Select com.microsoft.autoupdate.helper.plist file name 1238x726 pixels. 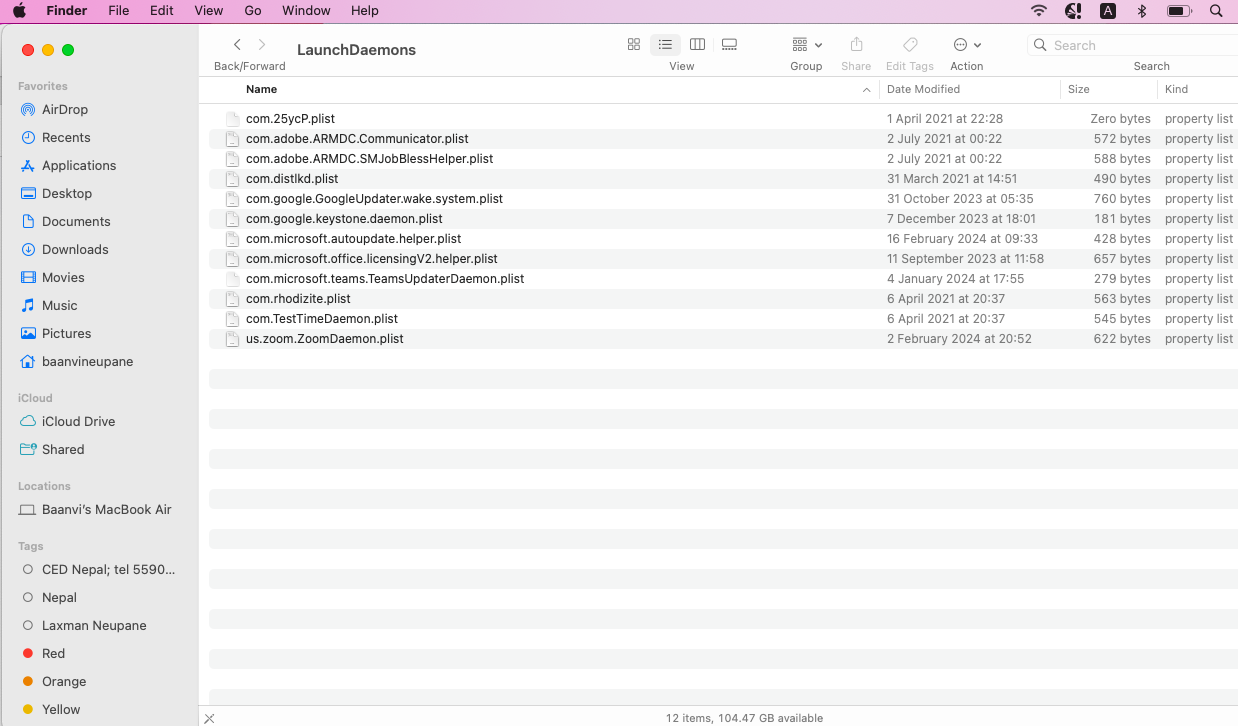[354, 239]
